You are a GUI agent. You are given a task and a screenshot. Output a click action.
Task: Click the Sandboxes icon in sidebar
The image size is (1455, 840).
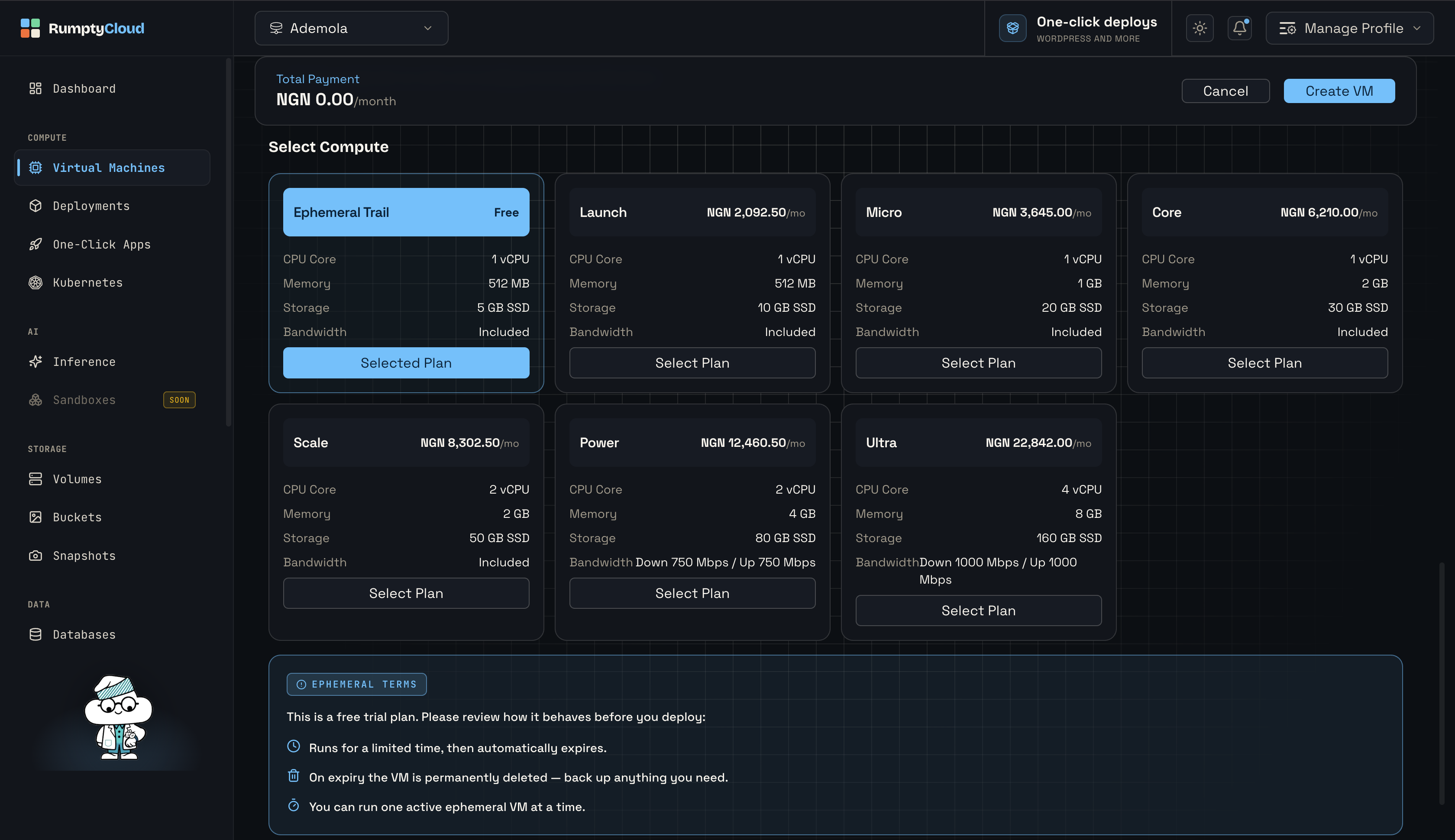tap(36, 400)
